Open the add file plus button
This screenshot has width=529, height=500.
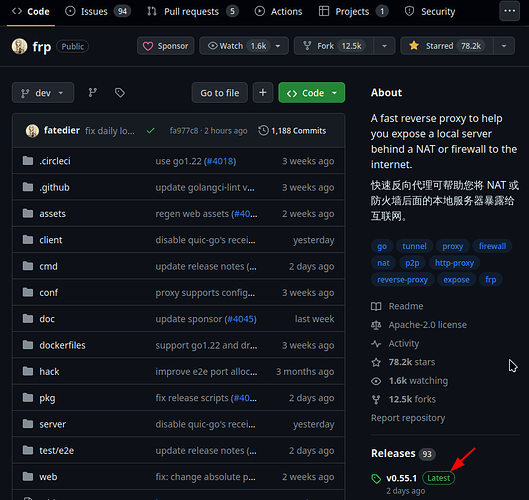point(263,93)
